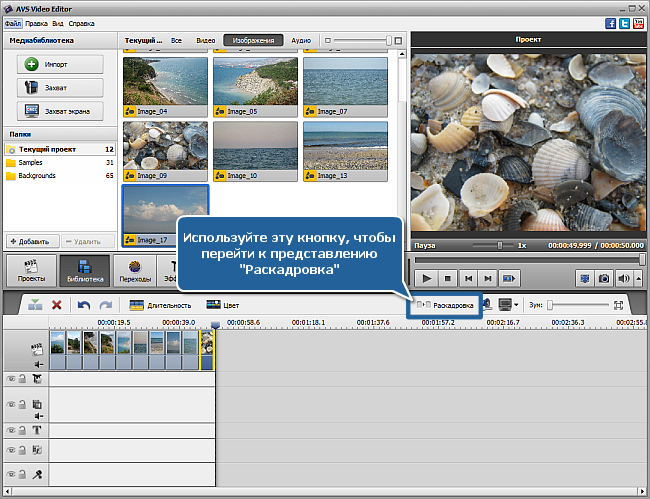
Task: Open the YouTube link icon
Action: 637,22
